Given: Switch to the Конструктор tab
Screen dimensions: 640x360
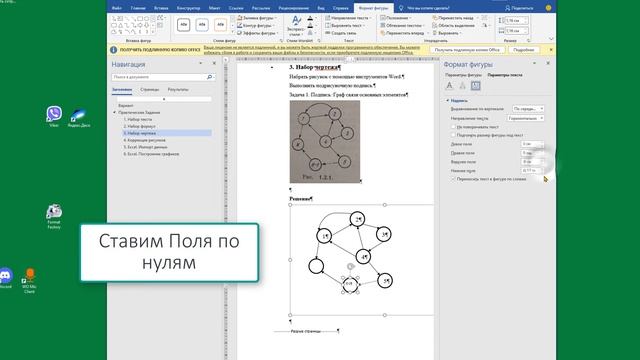Looking at the screenshot, I should click(188, 8).
